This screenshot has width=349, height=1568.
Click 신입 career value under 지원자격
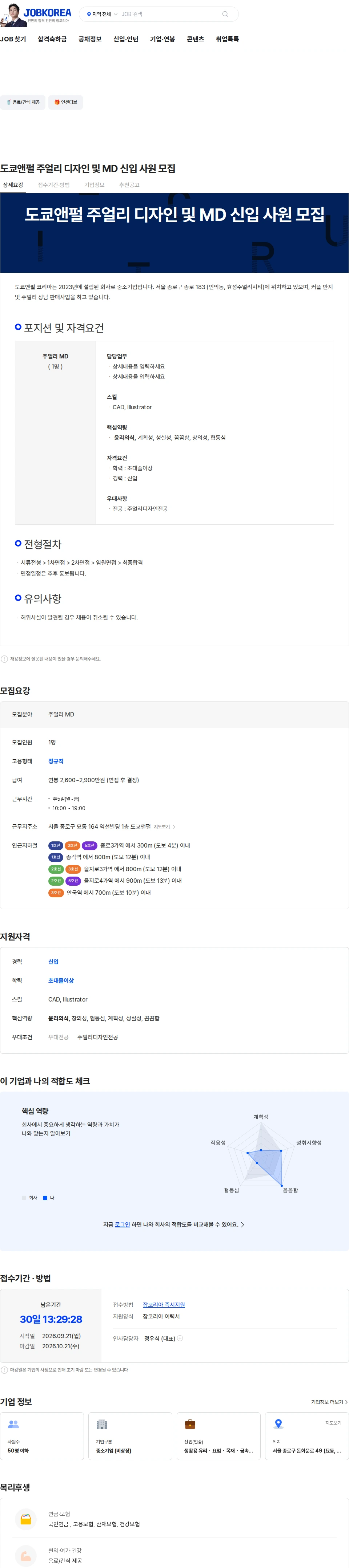53,962
